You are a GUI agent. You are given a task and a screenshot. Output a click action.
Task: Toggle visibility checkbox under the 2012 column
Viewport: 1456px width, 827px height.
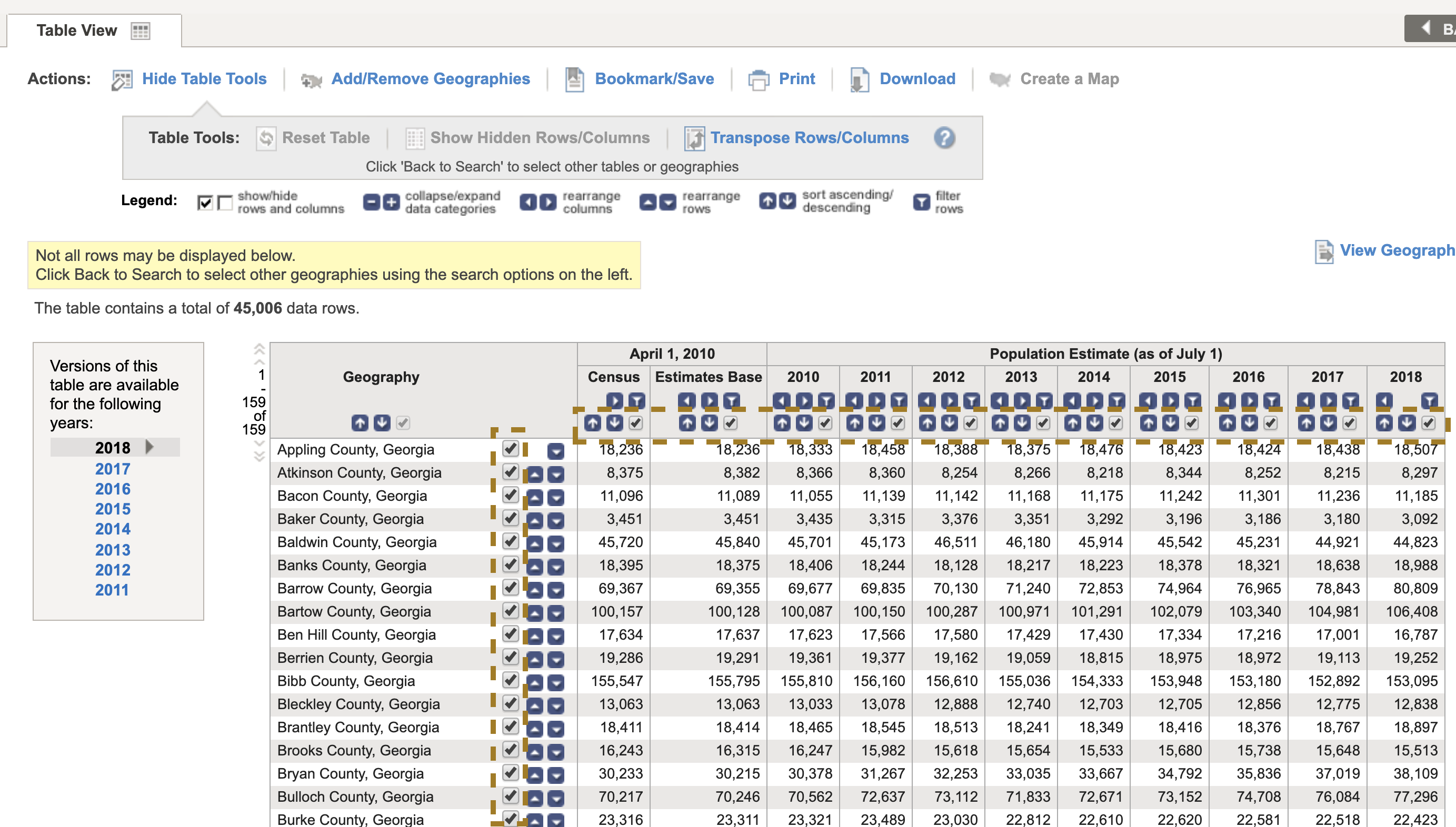tap(970, 423)
